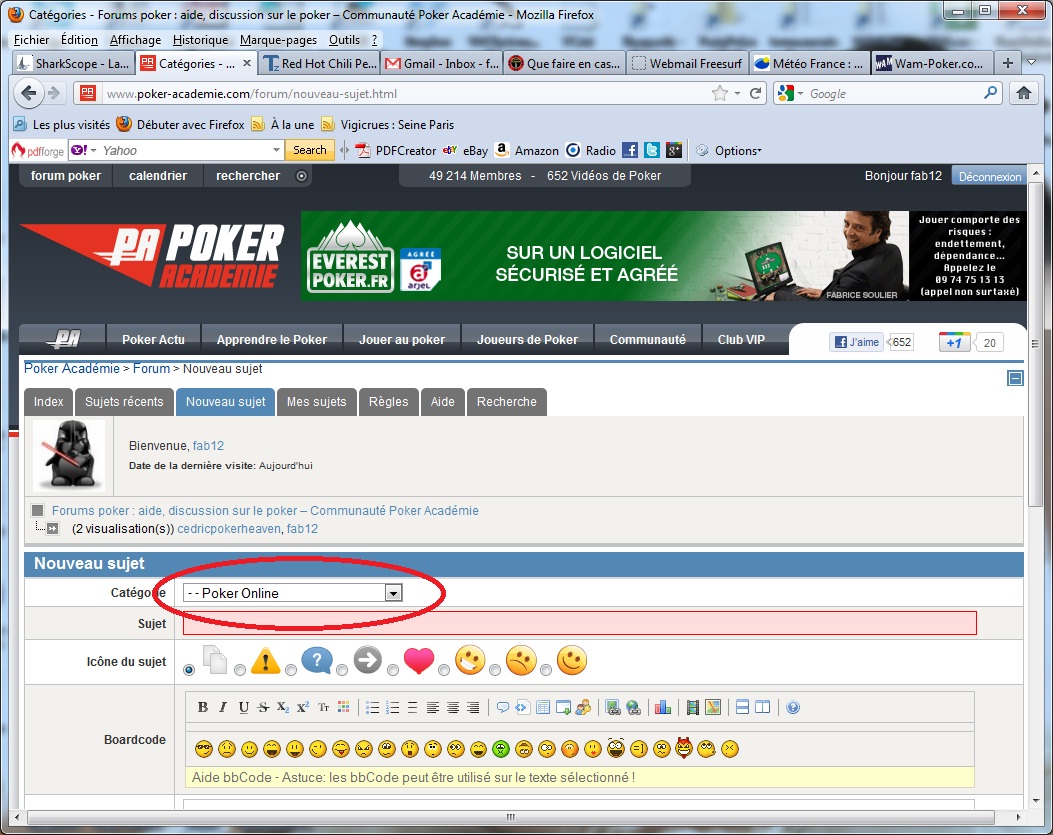
Task: Apply italic formatting in the Boardcode toolbar
Action: (223, 707)
